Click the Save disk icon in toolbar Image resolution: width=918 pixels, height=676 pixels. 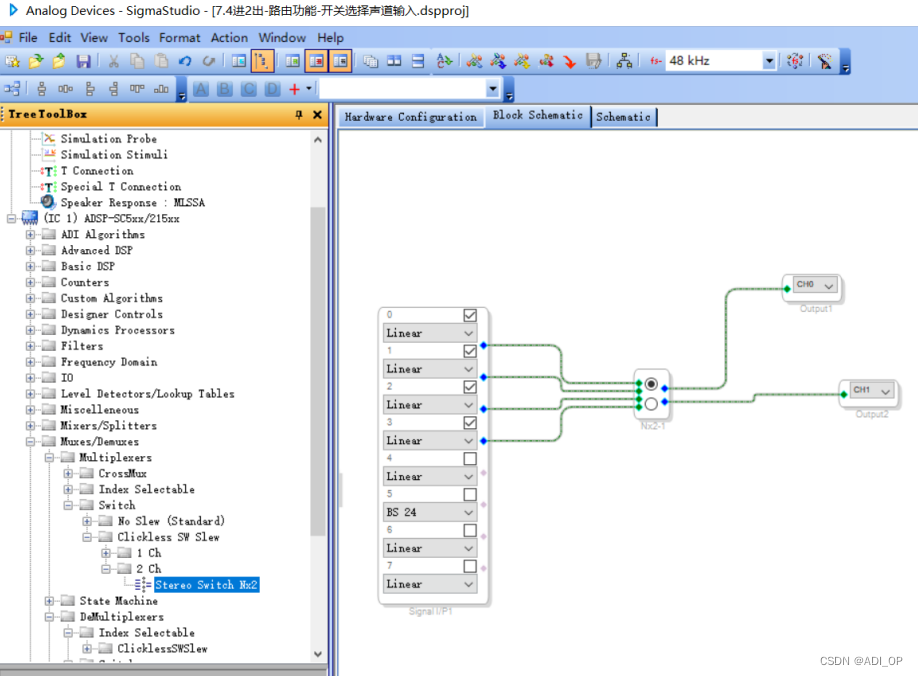(83, 61)
